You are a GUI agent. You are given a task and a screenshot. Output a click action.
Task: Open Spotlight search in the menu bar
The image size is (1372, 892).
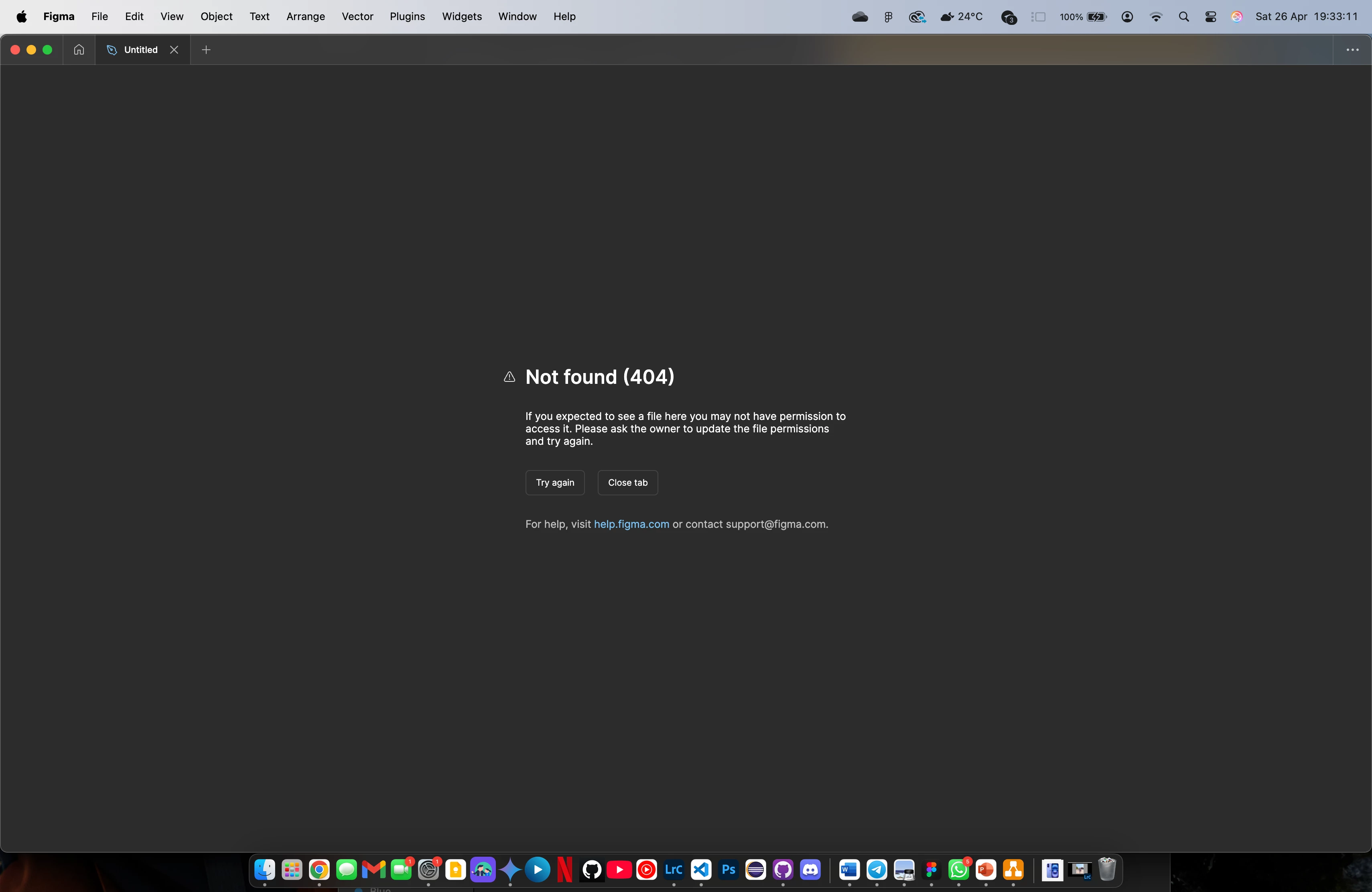click(1183, 17)
